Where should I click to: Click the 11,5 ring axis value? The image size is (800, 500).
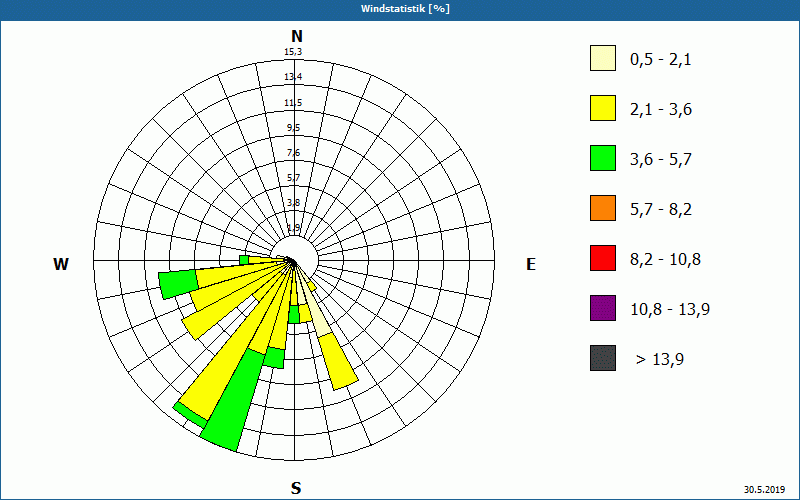tap(293, 103)
